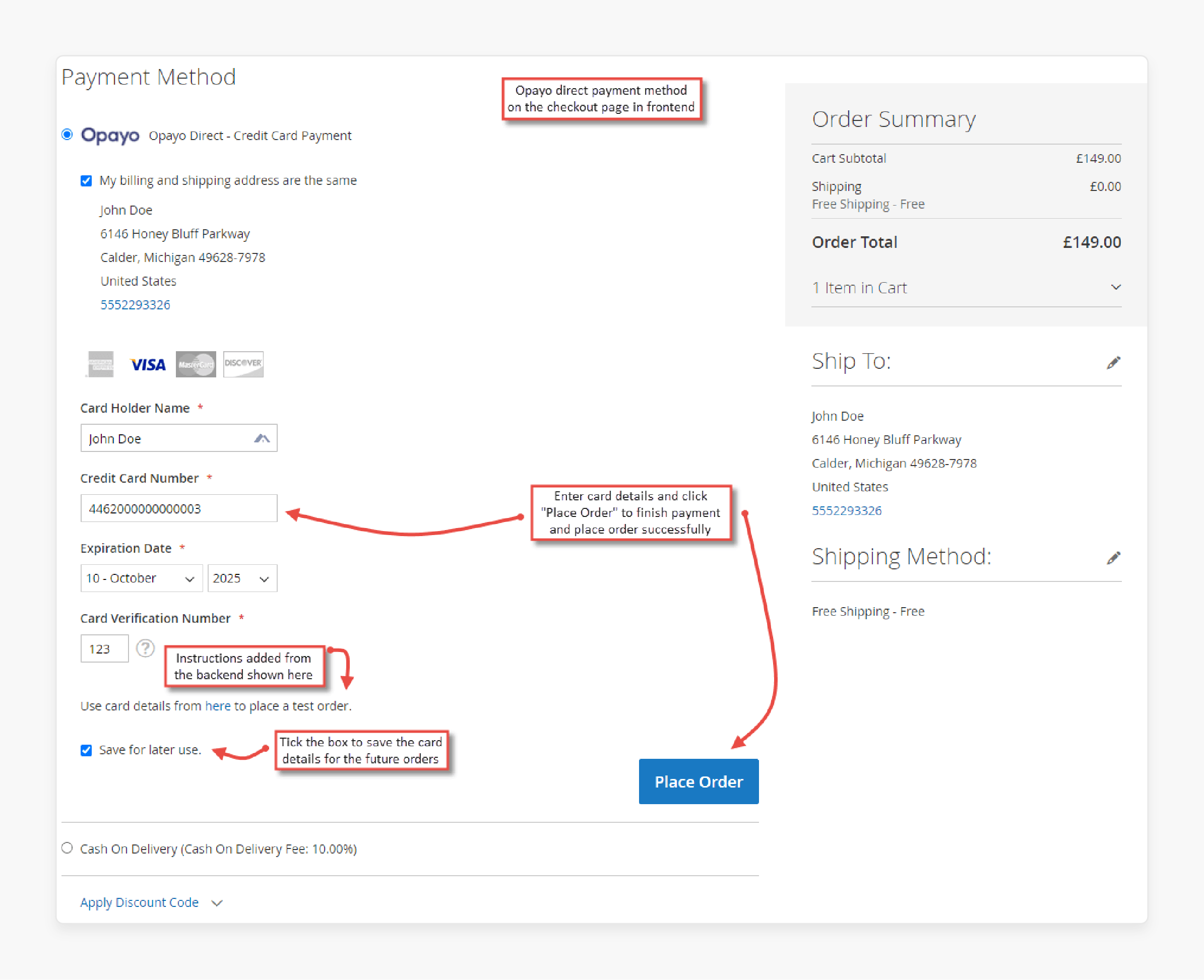Click the Cart Subtotal label
This screenshot has width=1204, height=980.
(x=849, y=159)
